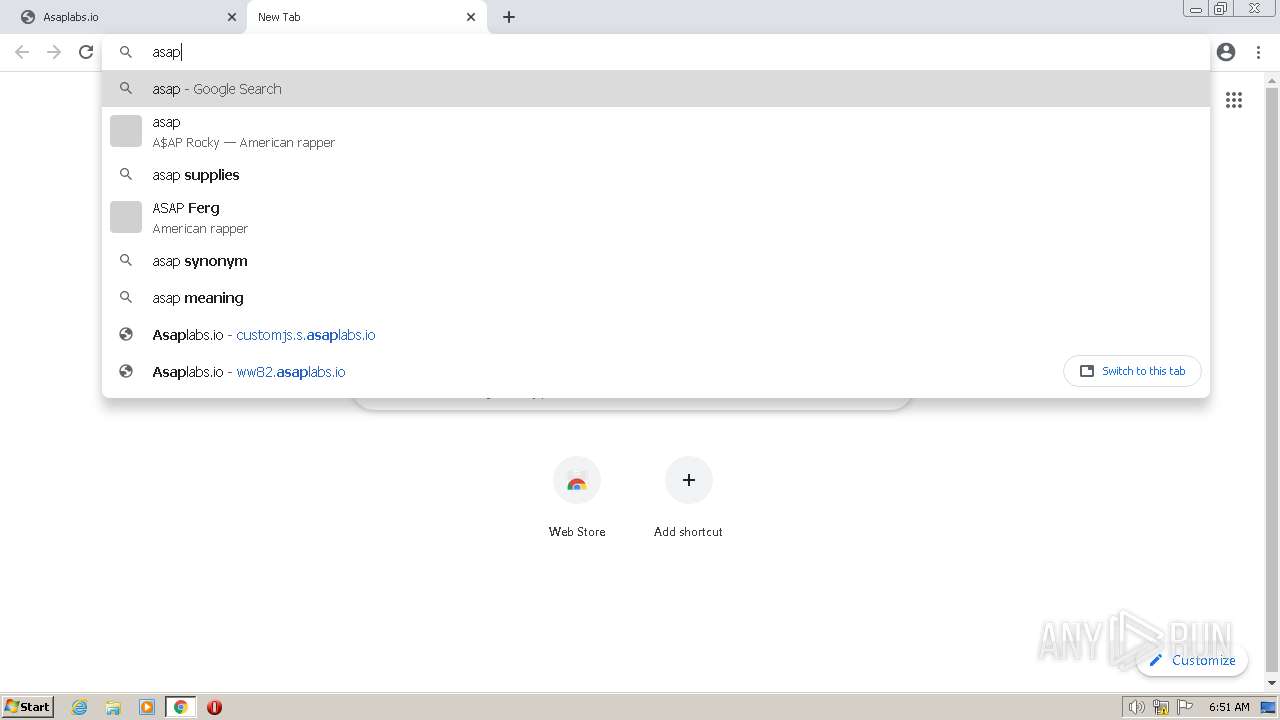Click 'Switch to this tab' button
Viewport: 1280px width, 720px height.
[x=1132, y=371]
